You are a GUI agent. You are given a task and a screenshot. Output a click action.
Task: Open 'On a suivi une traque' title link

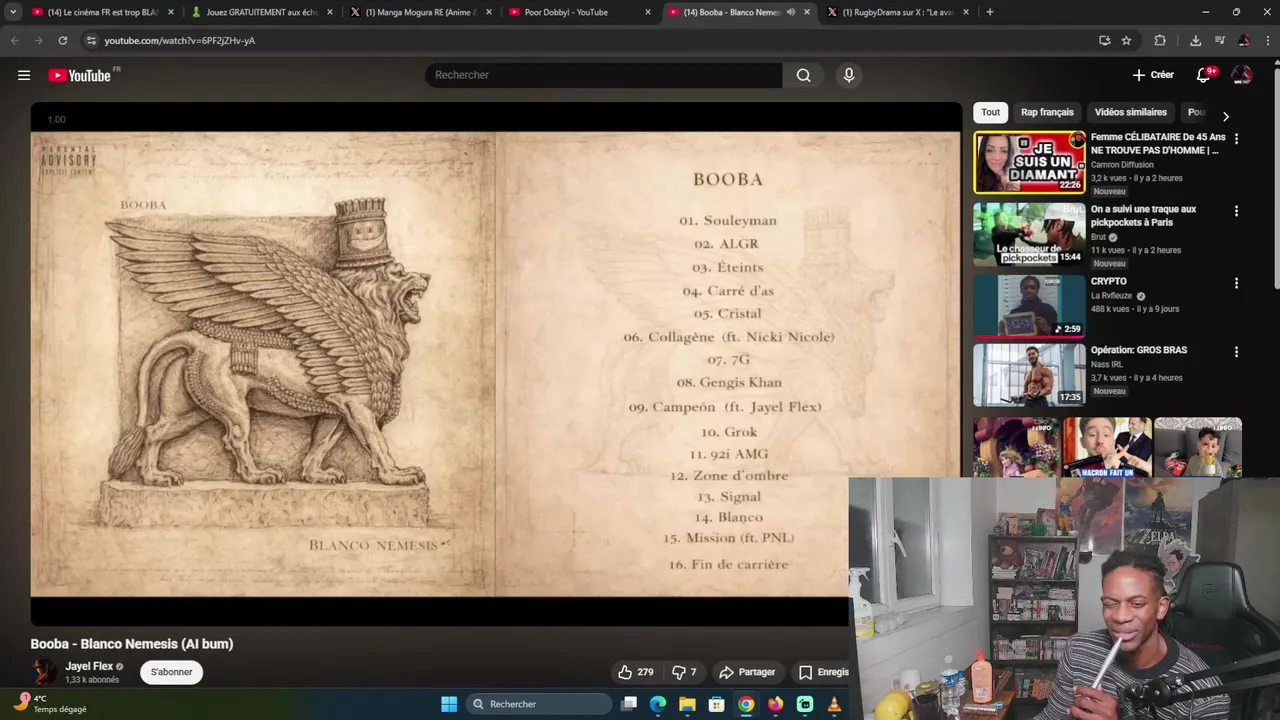tap(1143, 215)
